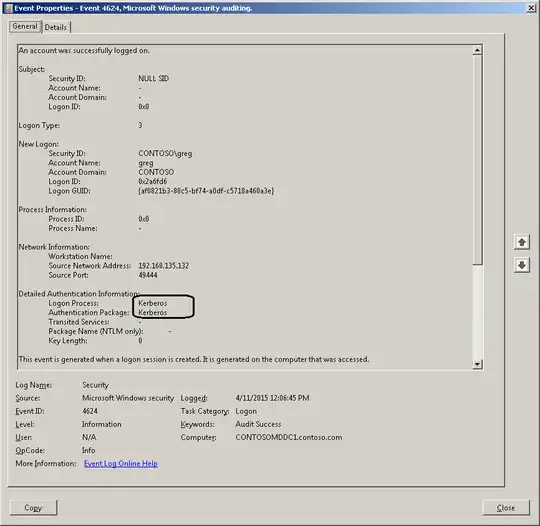Select the Logon GUID value in braces
This screenshot has height=526, width=540.
point(206,190)
